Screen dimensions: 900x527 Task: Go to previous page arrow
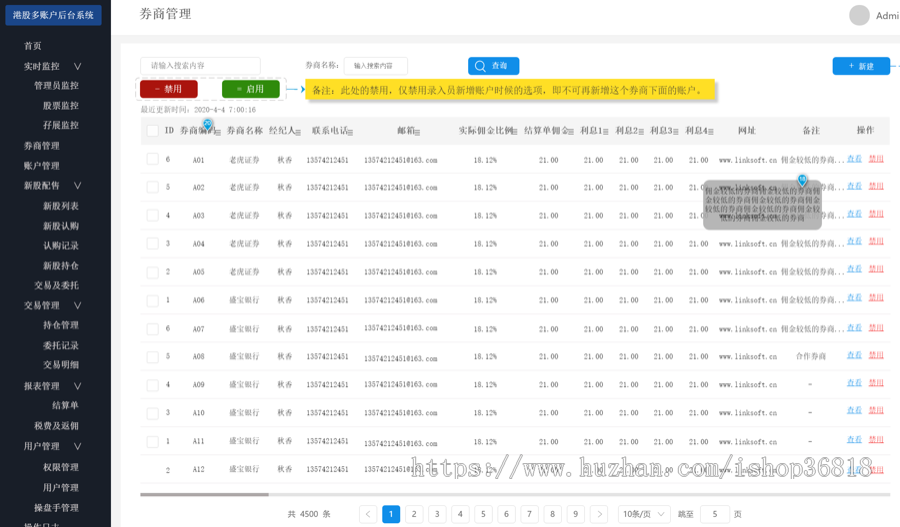368,514
